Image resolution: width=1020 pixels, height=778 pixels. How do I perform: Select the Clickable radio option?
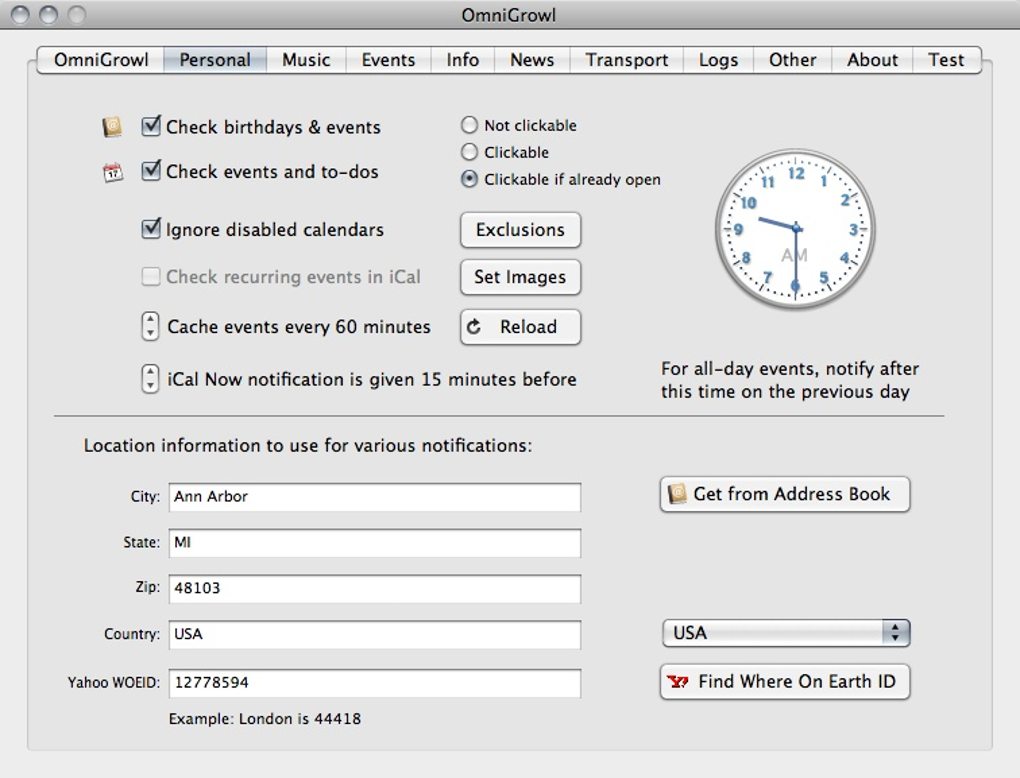(469, 152)
